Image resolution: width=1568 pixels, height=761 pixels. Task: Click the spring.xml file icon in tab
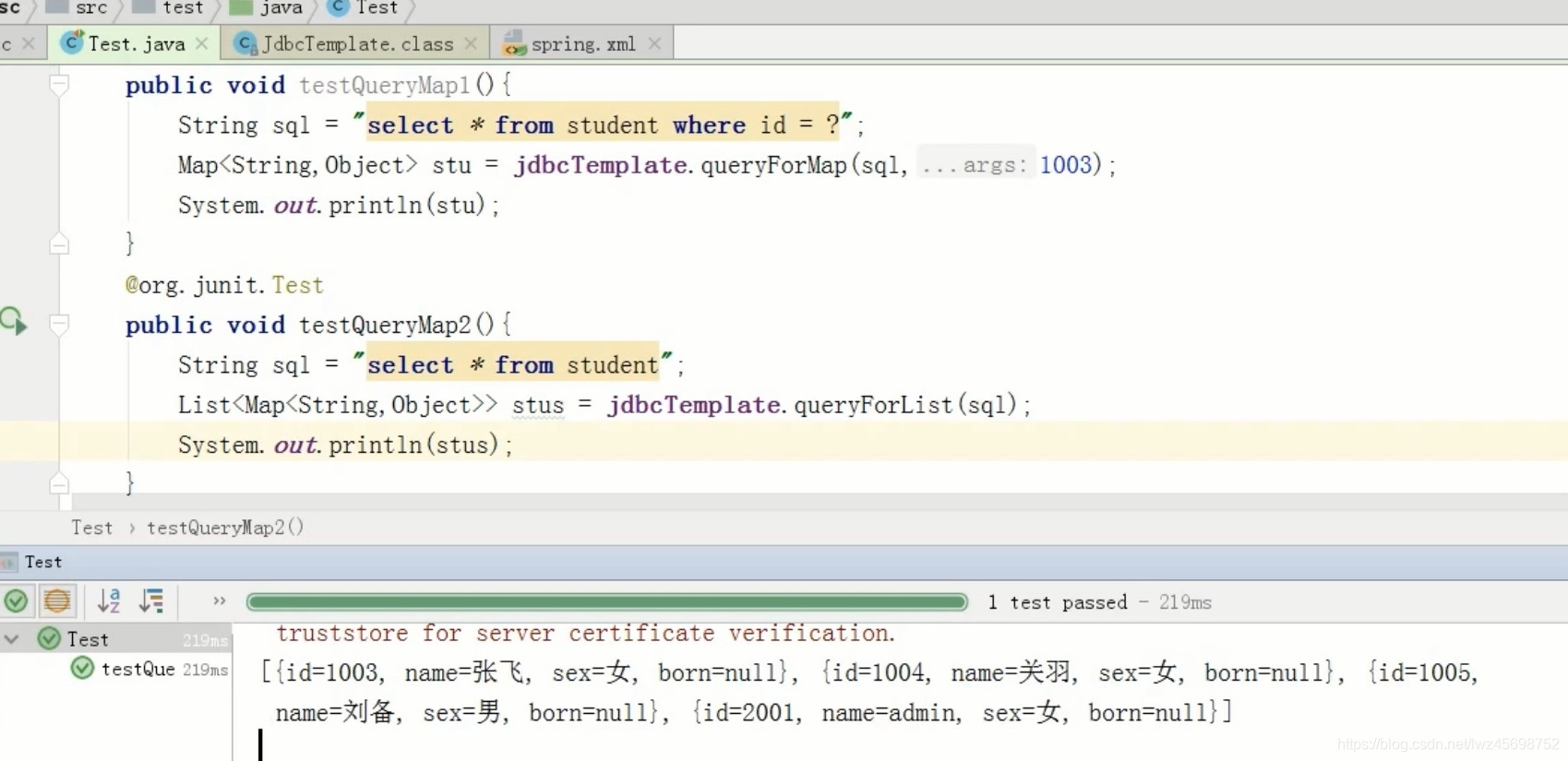pos(514,42)
